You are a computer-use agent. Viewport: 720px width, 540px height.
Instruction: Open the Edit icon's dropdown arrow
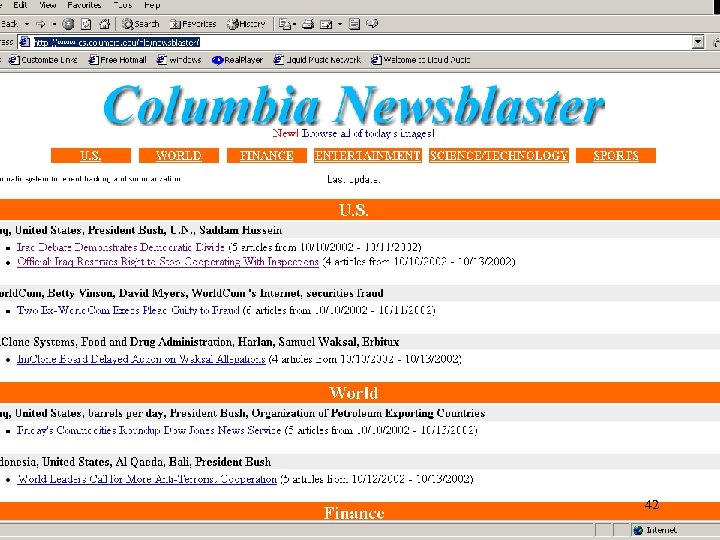(340, 24)
